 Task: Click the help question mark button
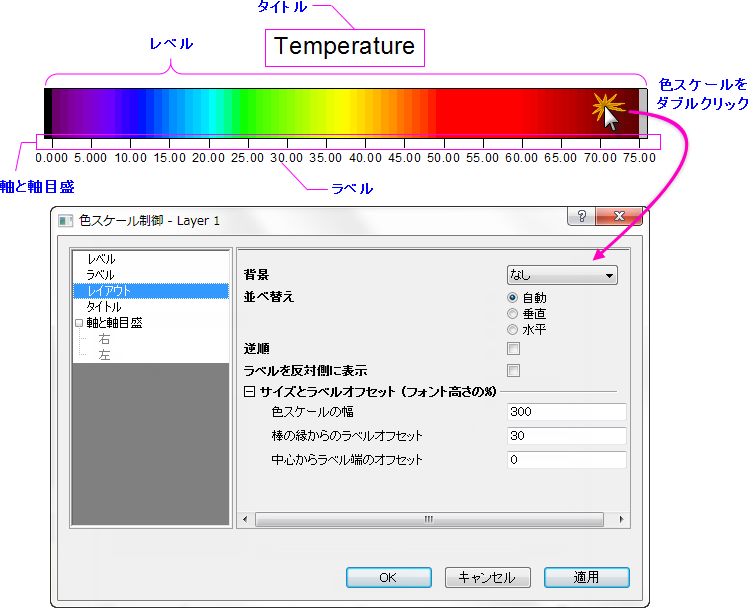click(582, 216)
